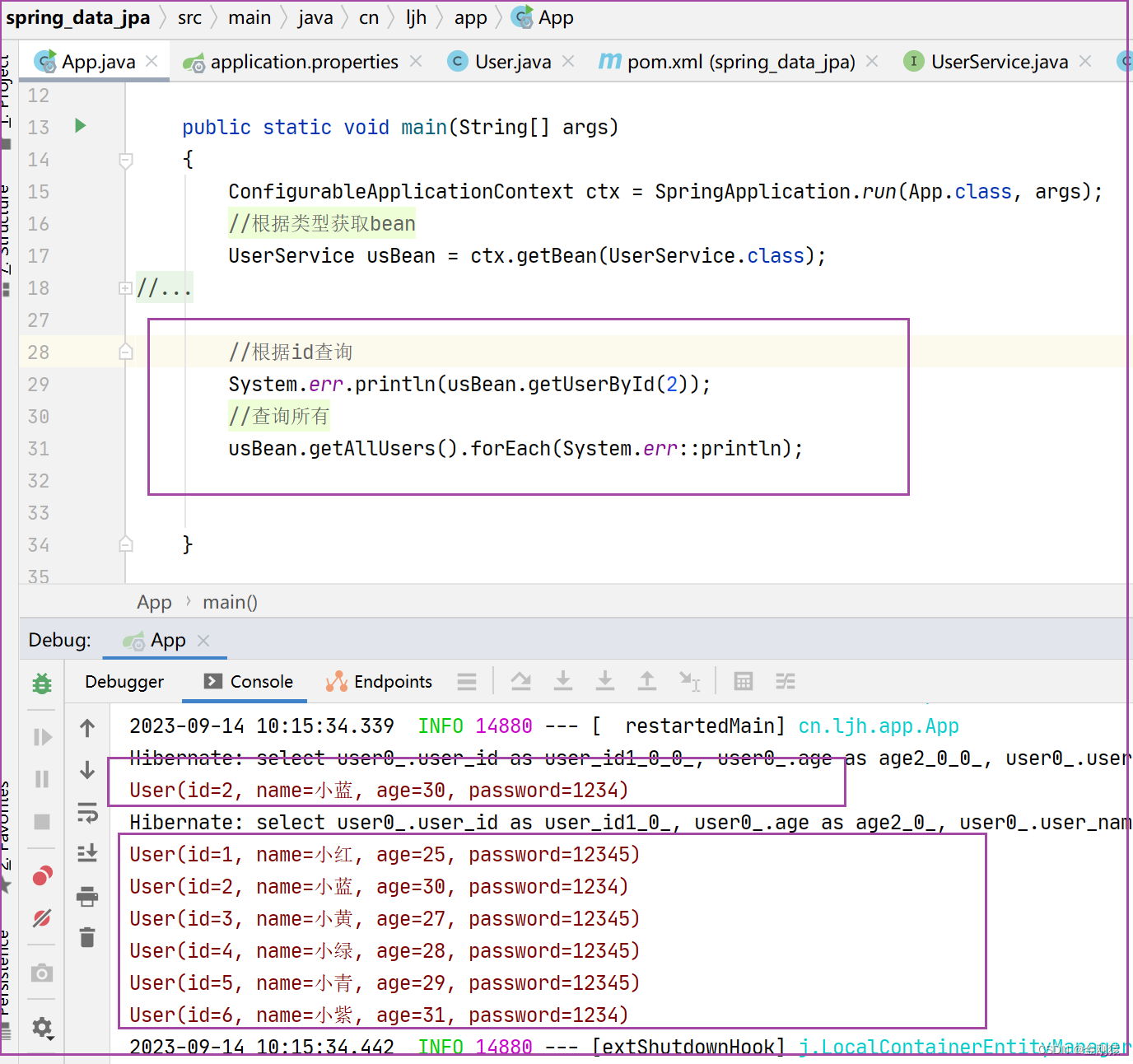Close the application.properties tab
The height and width of the screenshot is (1064, 1133).
(416, 61)
